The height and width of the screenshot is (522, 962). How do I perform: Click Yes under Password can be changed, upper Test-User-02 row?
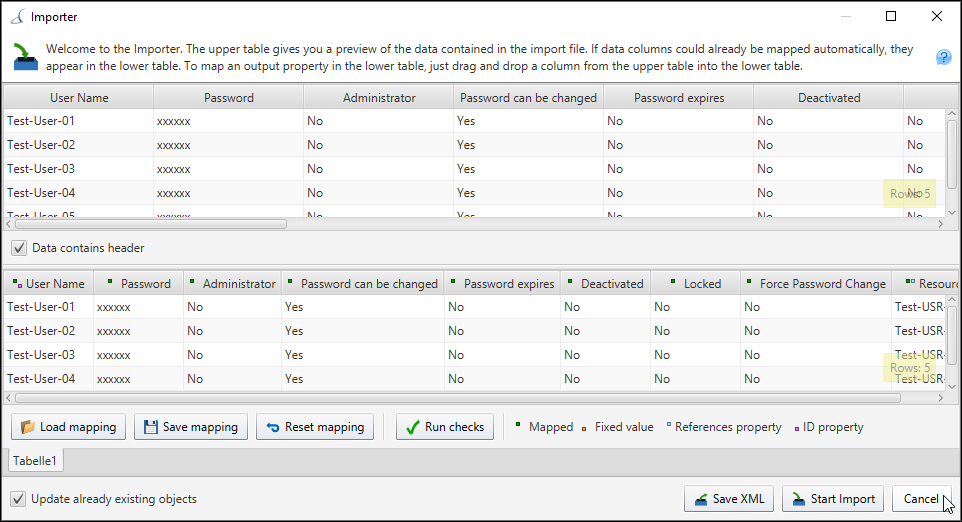click(466, 145)
